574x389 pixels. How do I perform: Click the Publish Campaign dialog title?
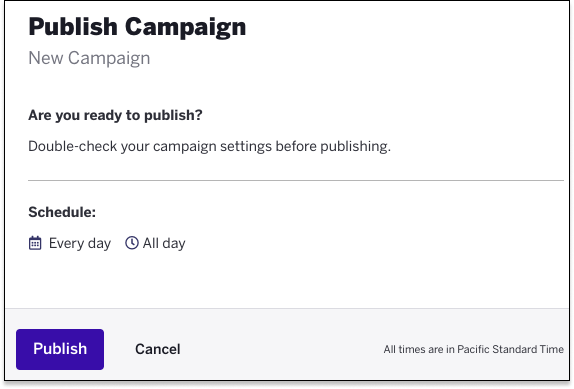tap(137, 28)
